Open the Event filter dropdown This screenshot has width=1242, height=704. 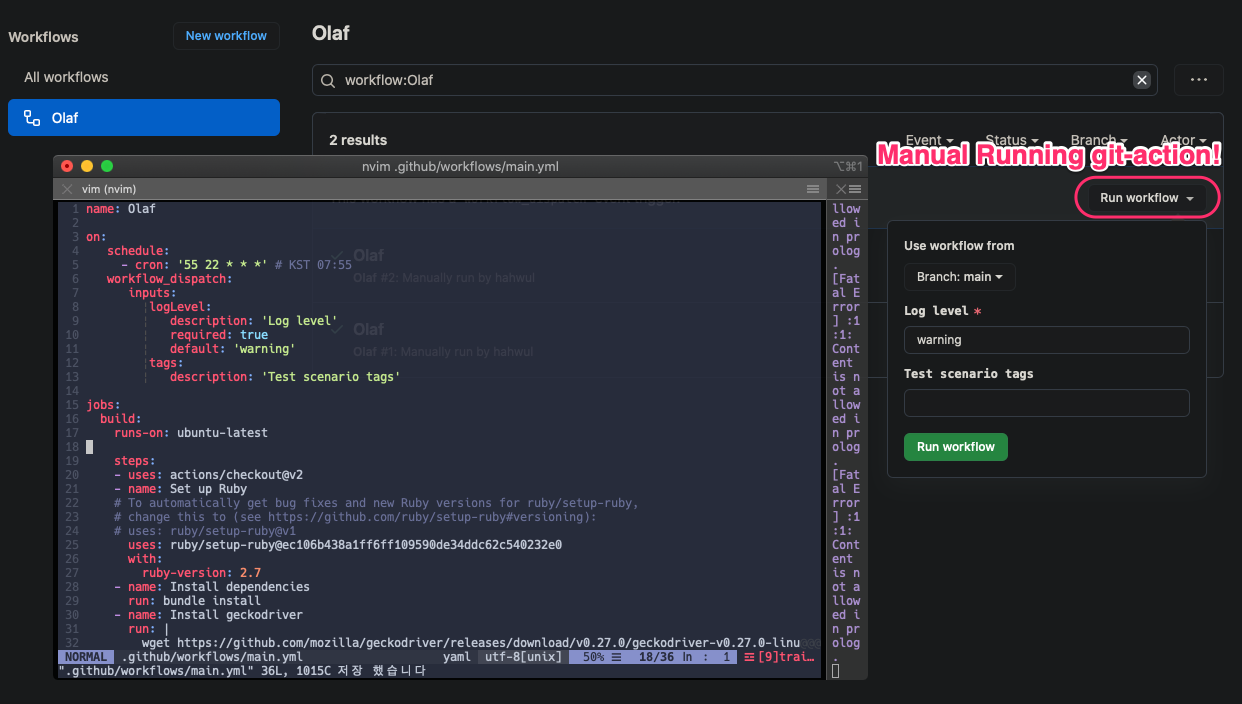pos(928,140)
